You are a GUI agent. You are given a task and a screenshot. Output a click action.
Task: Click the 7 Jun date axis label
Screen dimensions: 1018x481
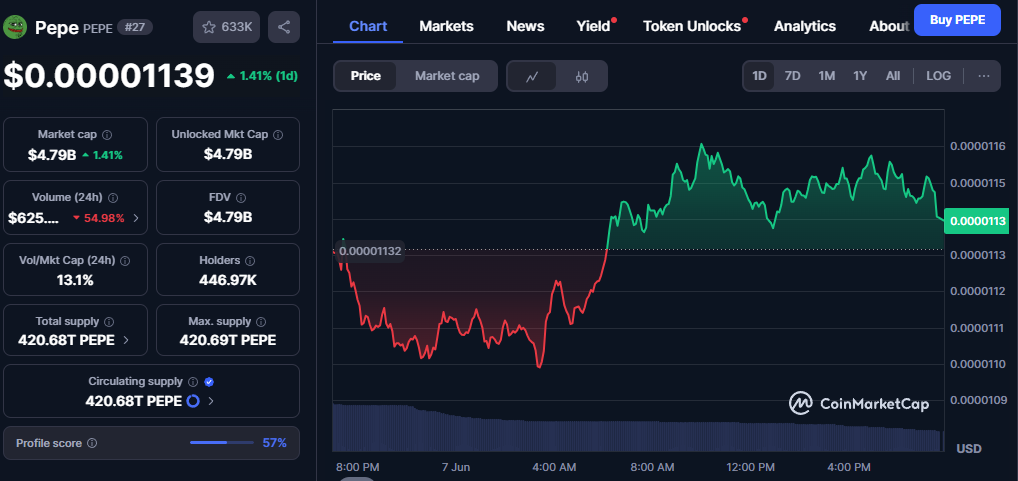point(454,467)
